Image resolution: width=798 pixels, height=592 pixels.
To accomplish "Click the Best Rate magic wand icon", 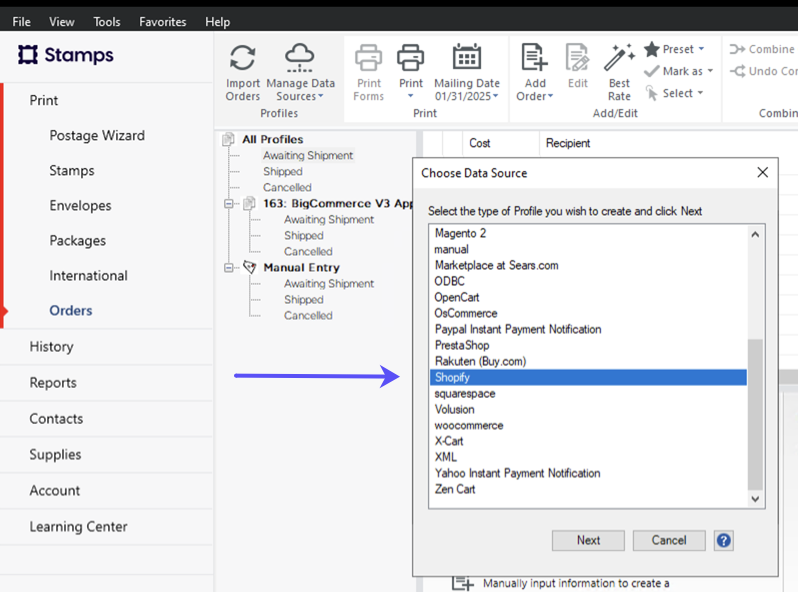I will click(619, 57).
